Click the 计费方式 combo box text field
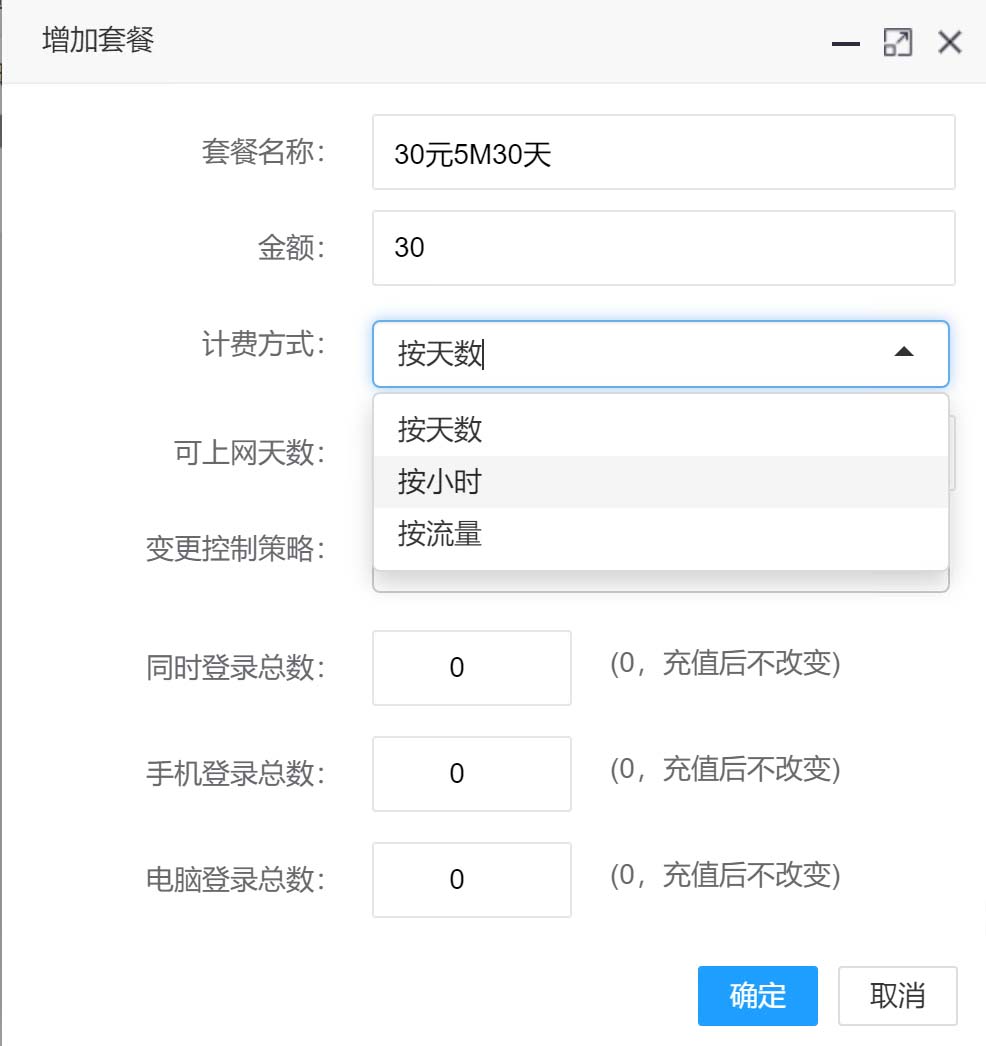Viewport: 986px width, 1046px height. pos(630,354)
